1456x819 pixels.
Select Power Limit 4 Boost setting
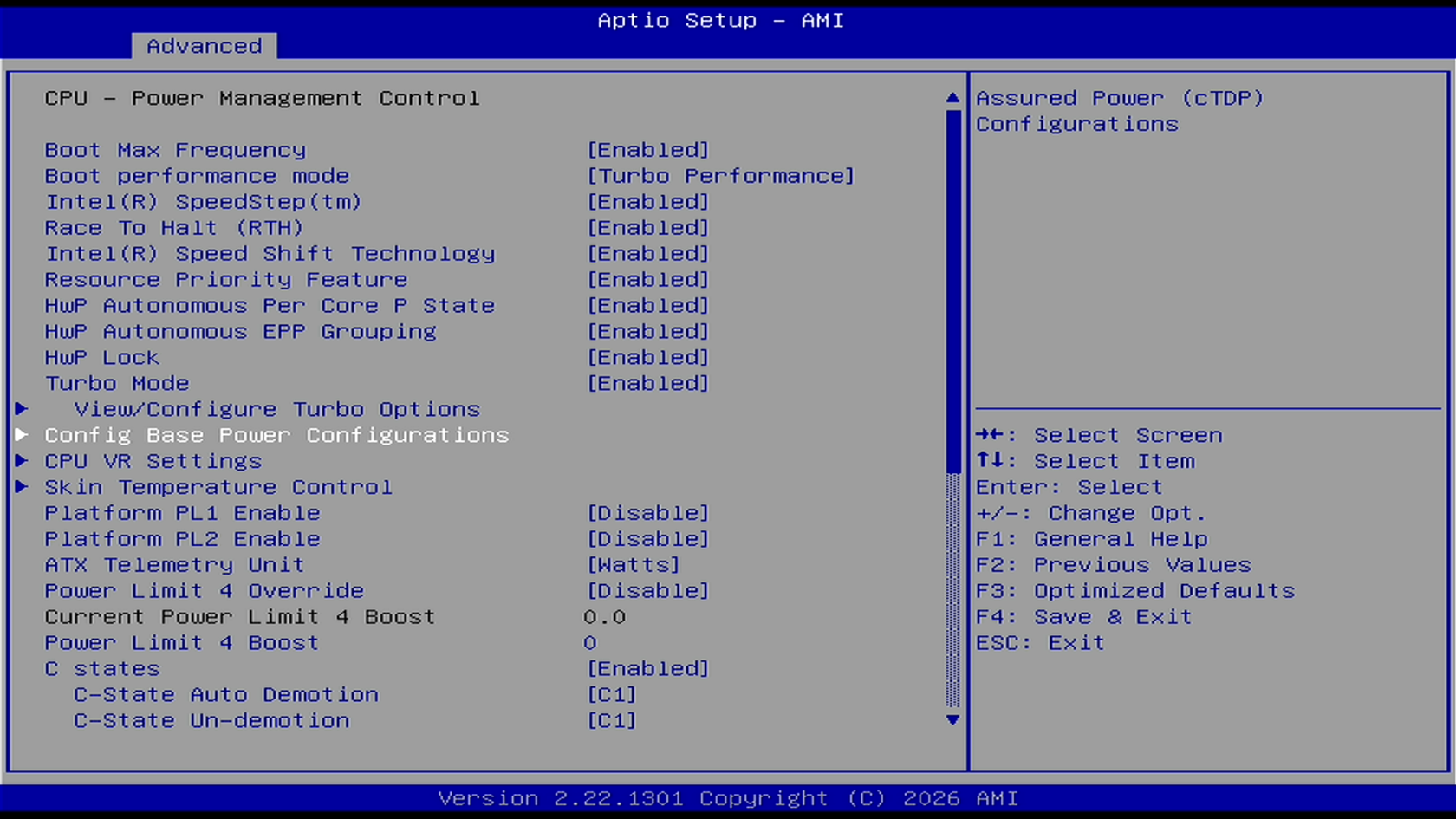click(x=182, y=643)
